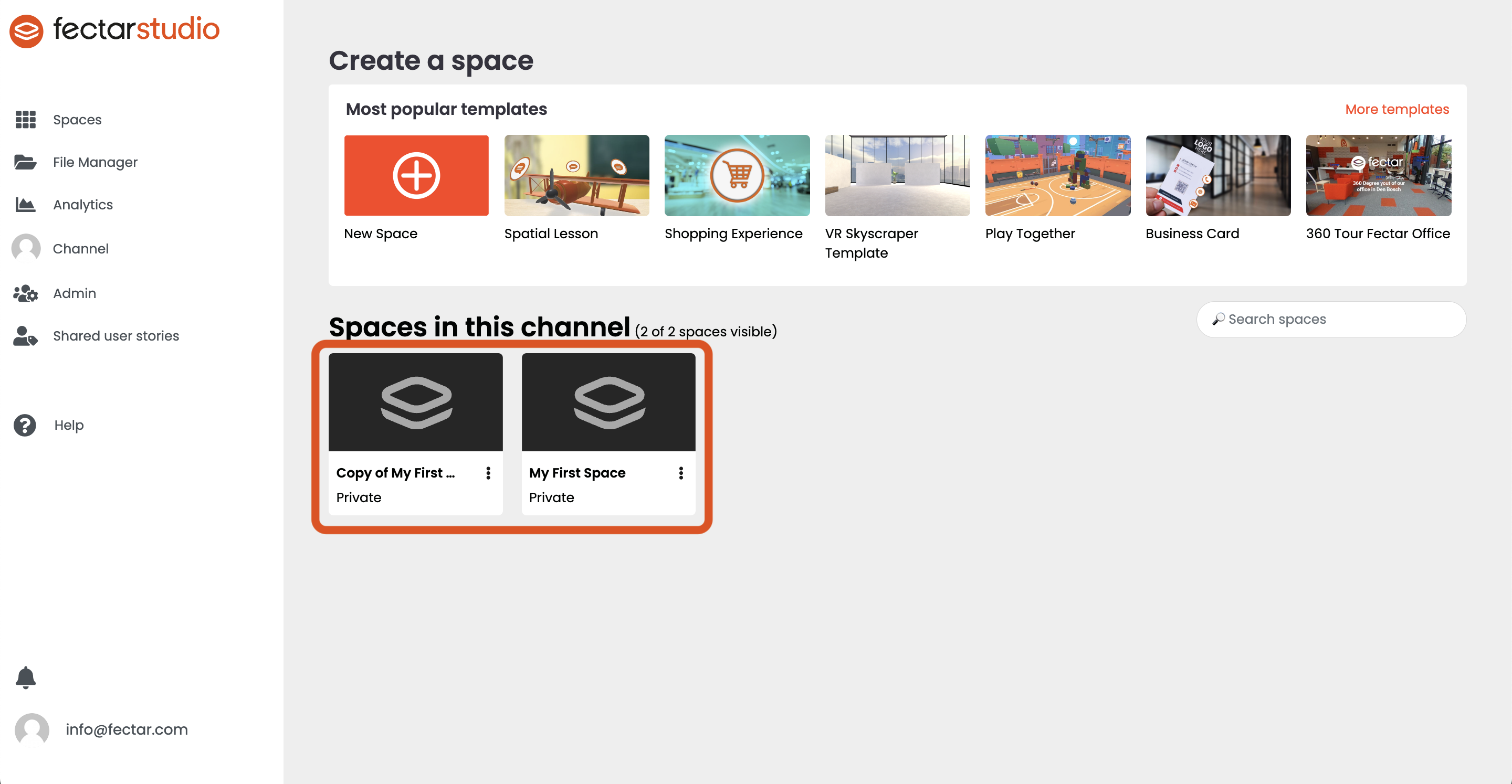
Task: Open notifications bell icon
Action: coord(25,677)
